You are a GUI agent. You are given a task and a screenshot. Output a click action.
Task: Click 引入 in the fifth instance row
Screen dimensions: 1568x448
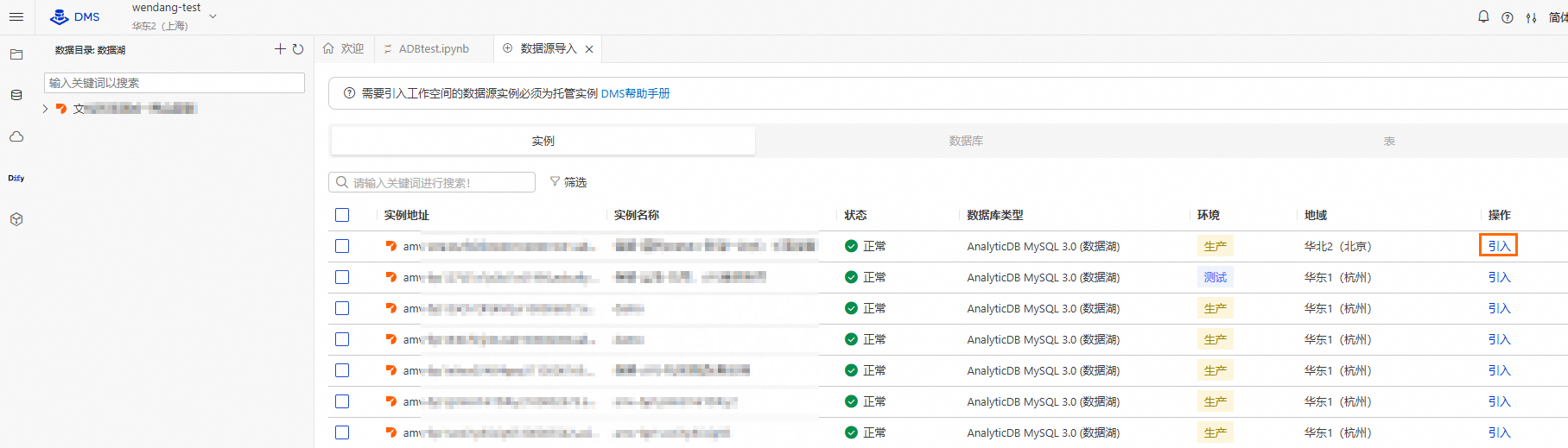pos(1499,370)
